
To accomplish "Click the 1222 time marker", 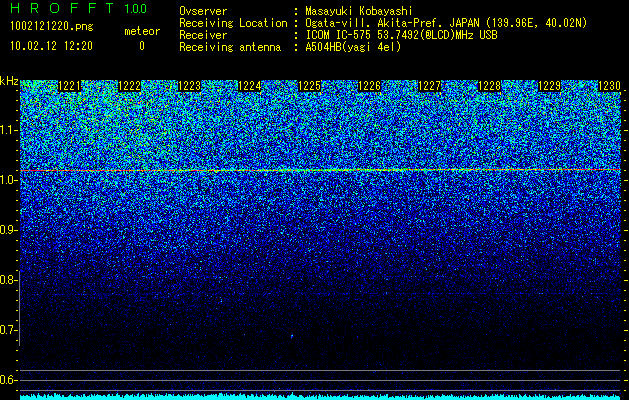I will pyautogui.click(x=130, y=86).
